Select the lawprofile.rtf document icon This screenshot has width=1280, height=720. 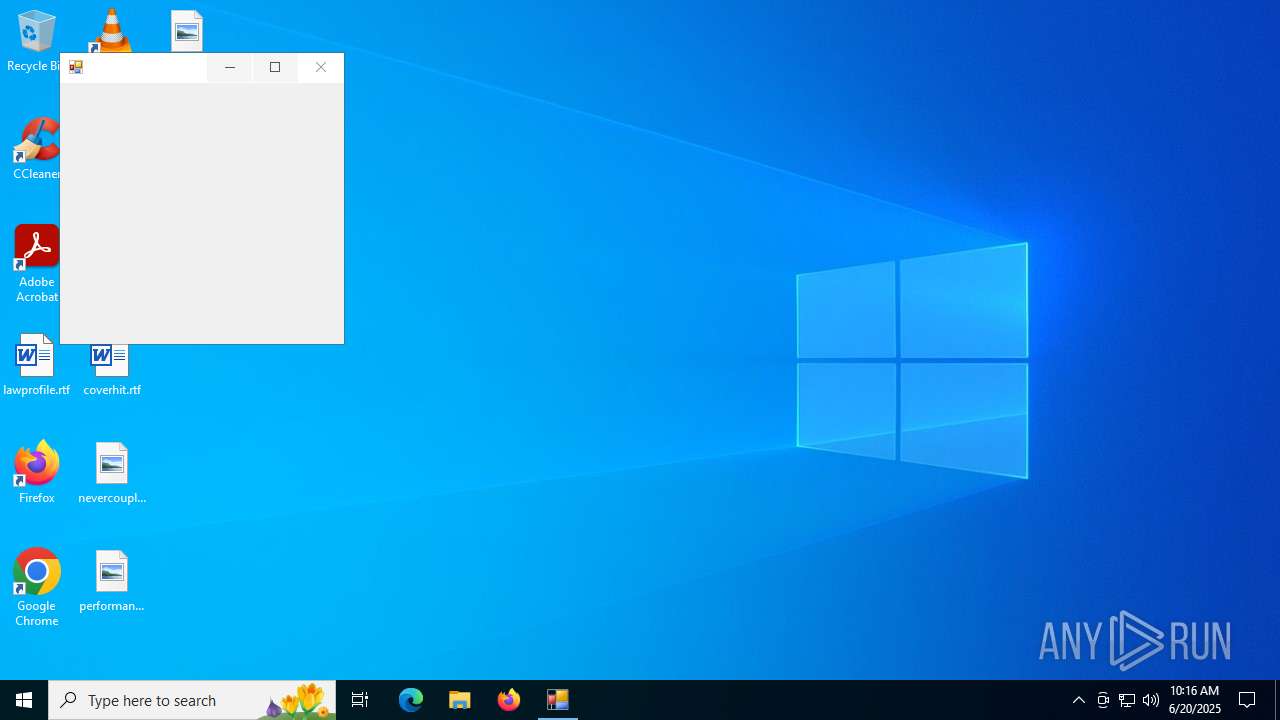coord(36,365)
